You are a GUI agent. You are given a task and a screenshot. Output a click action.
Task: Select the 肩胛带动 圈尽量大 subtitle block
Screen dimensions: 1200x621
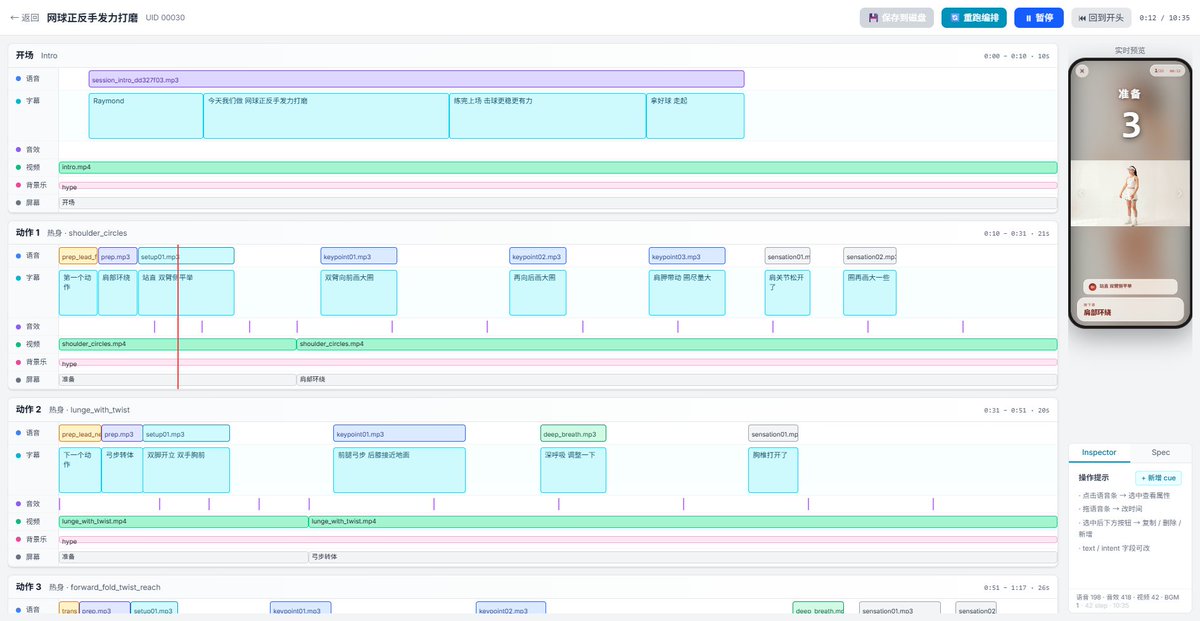(687, 292)
